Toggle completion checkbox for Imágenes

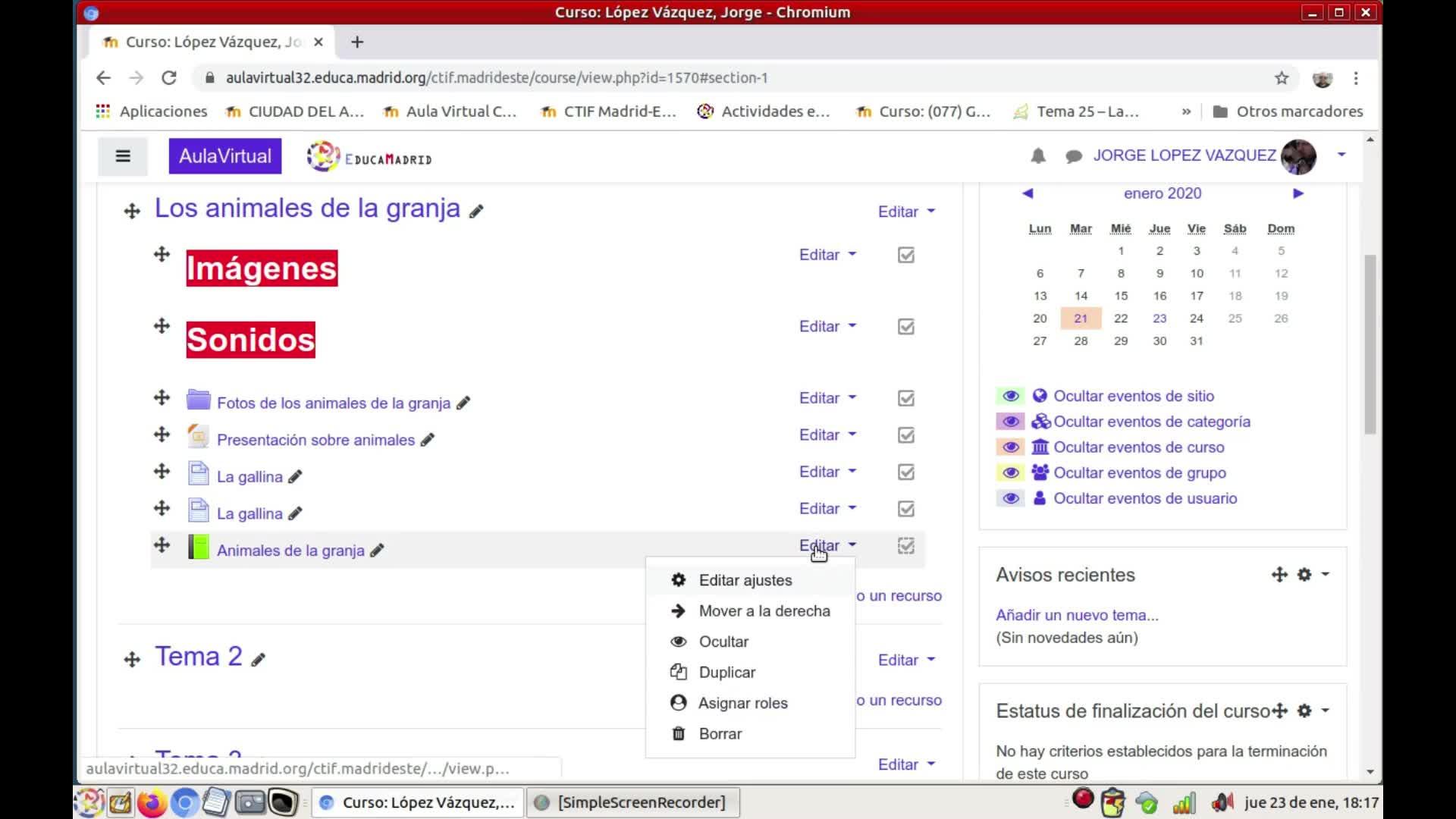905,256
